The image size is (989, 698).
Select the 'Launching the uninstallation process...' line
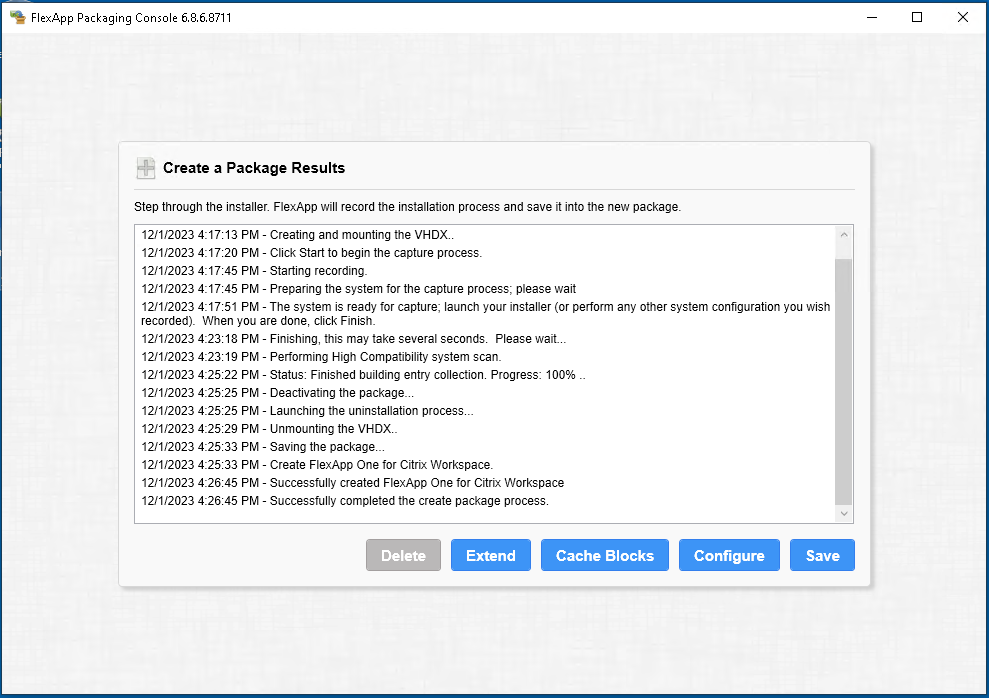pyautogui.click(x=307, y=410)
